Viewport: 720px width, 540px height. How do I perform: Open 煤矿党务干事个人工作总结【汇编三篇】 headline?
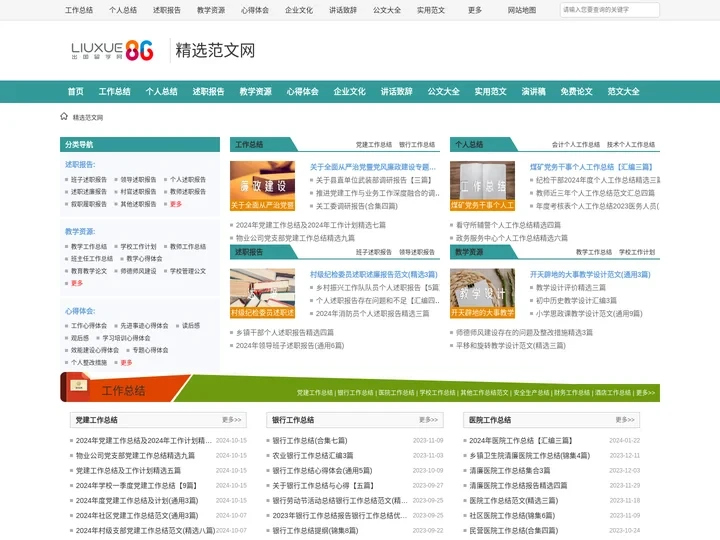click(x=591, y=167)
